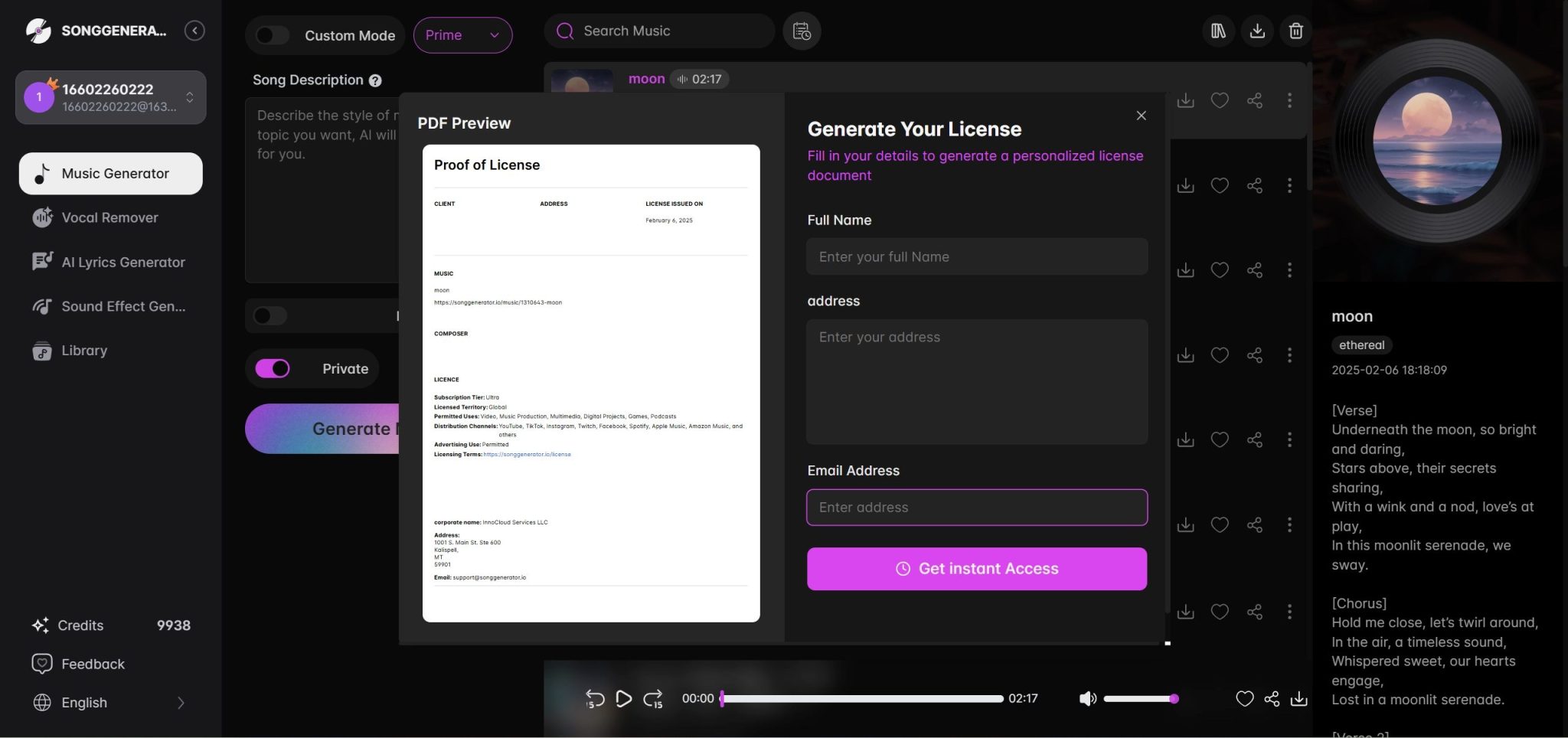Image resolution: width=1568 pixels, height=738 pixels.
Task: Toggle the switch below the description box
Action: (270, 315)
